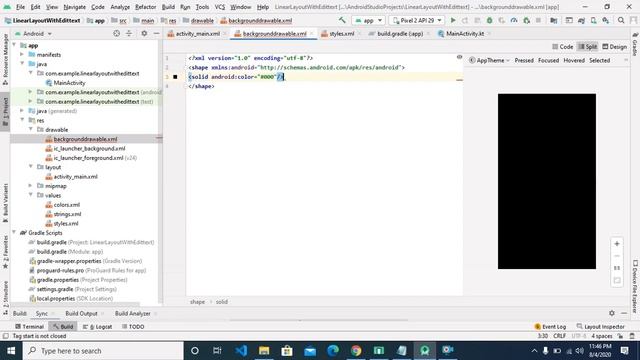Expand the mipmap folder
640x360 pixels.
pos(31,186)
